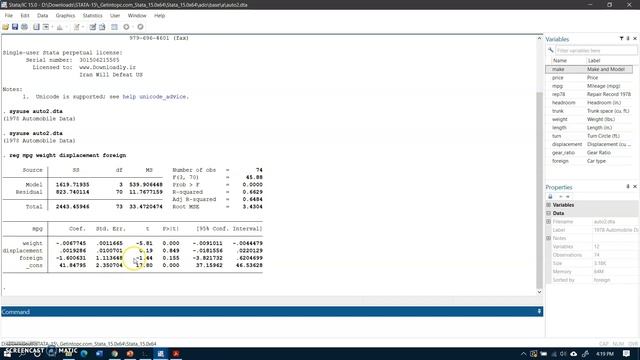Screen dimensions: 640x360
Task: Select the price variable row
Action: click(x=589, y=78)
